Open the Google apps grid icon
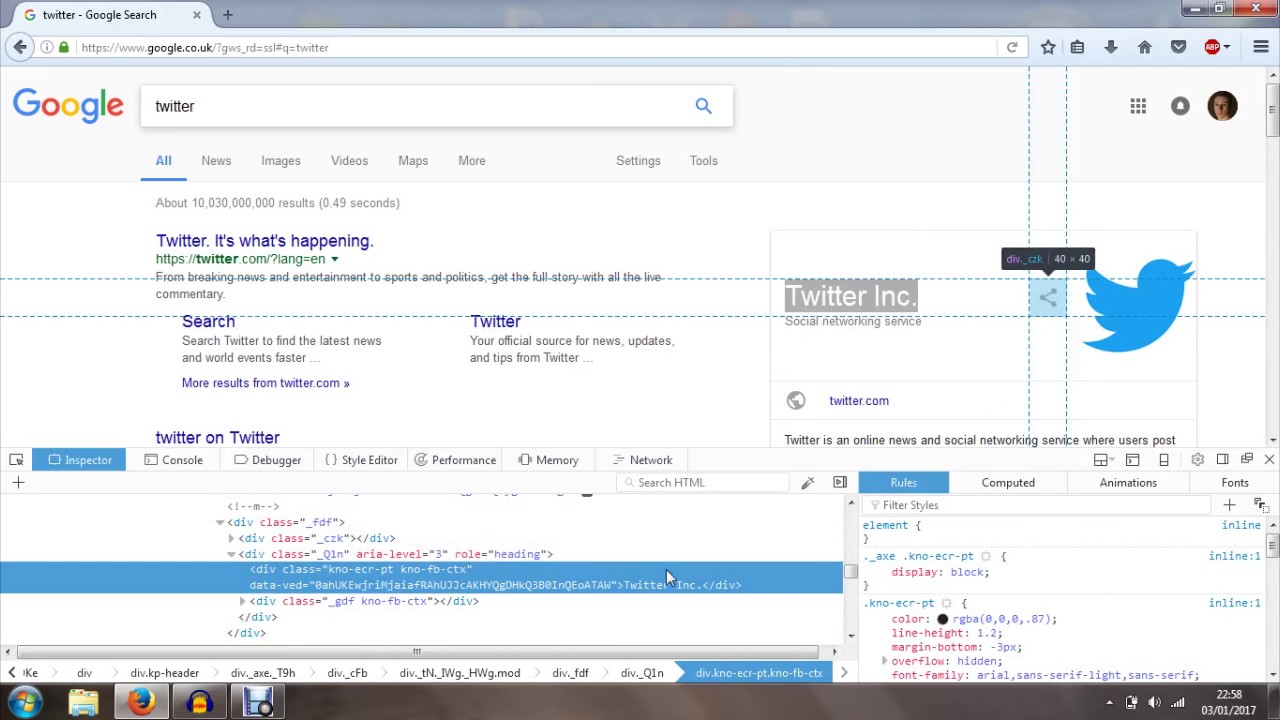This screenshot has height=720, width=1280. click(1138, 106)
